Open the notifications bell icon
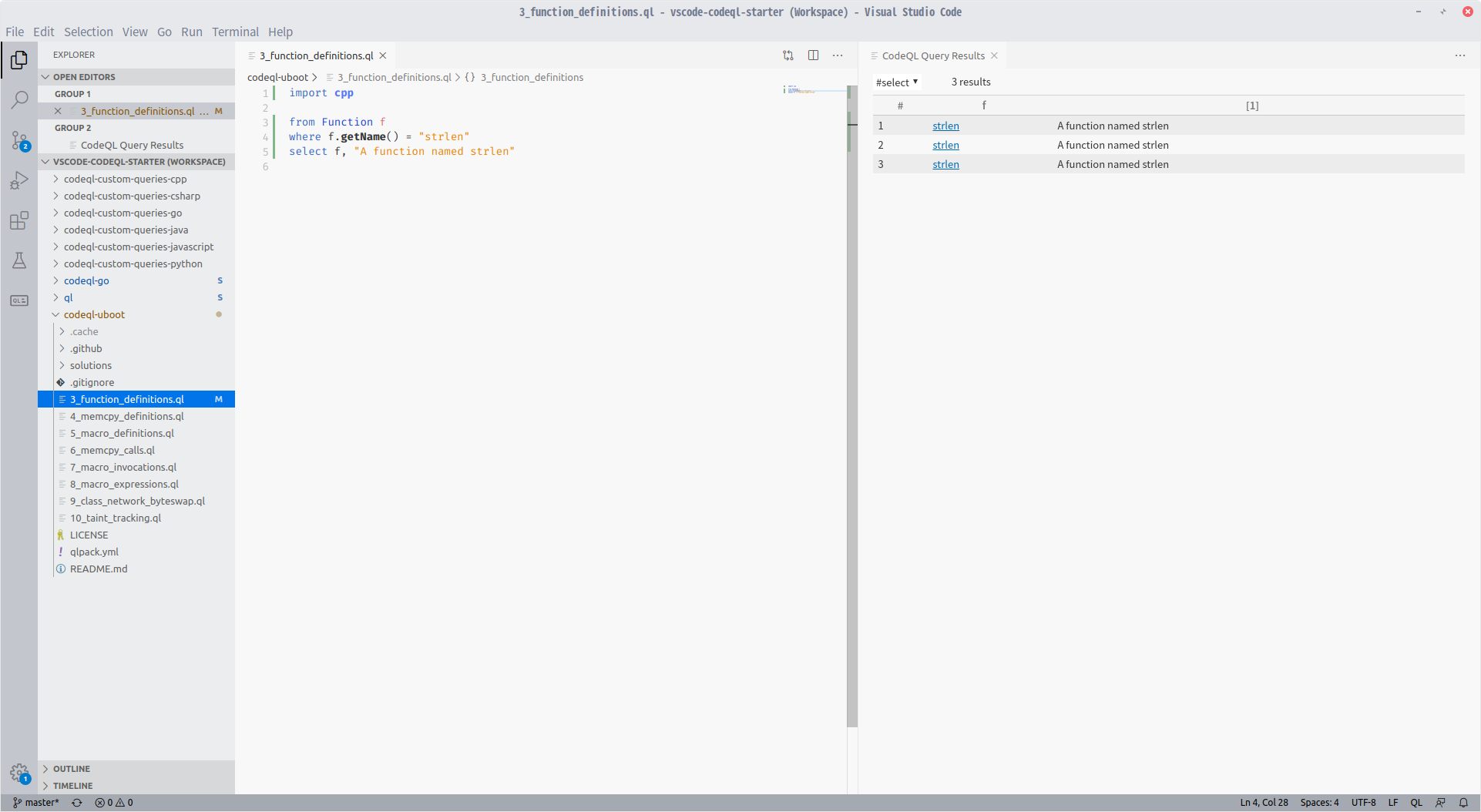Image resolution: width=1481 pixels, height=812 pixels. tap(1463, 803)
